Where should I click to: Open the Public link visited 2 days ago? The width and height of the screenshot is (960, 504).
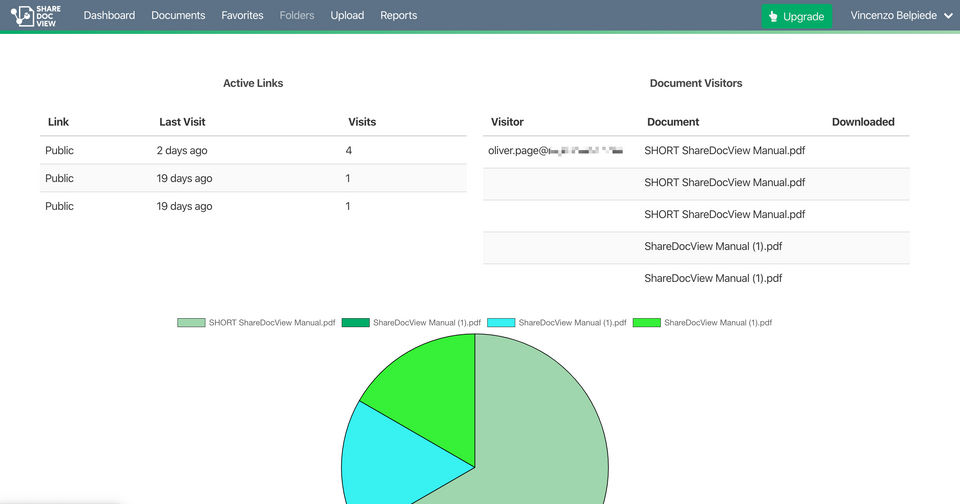(x=59, y=150)
